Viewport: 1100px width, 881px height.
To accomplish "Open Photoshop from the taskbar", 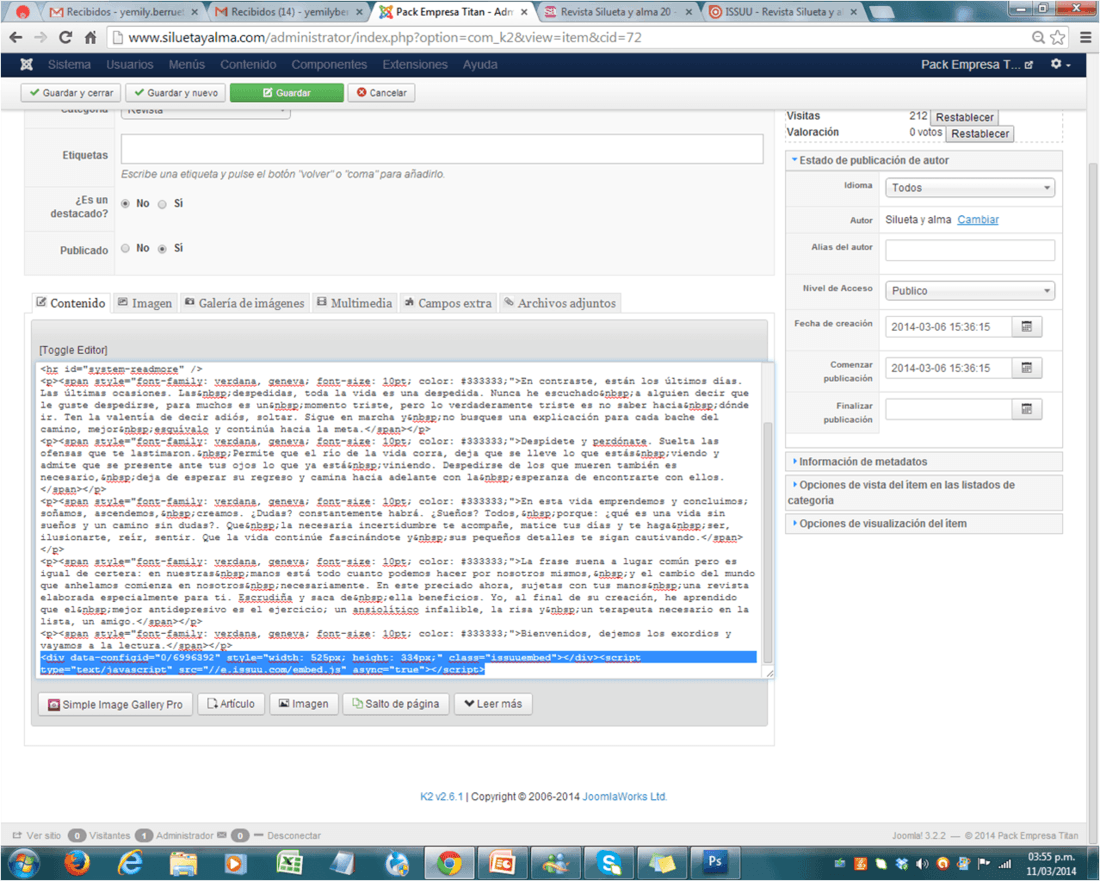I will pos(714,863).
